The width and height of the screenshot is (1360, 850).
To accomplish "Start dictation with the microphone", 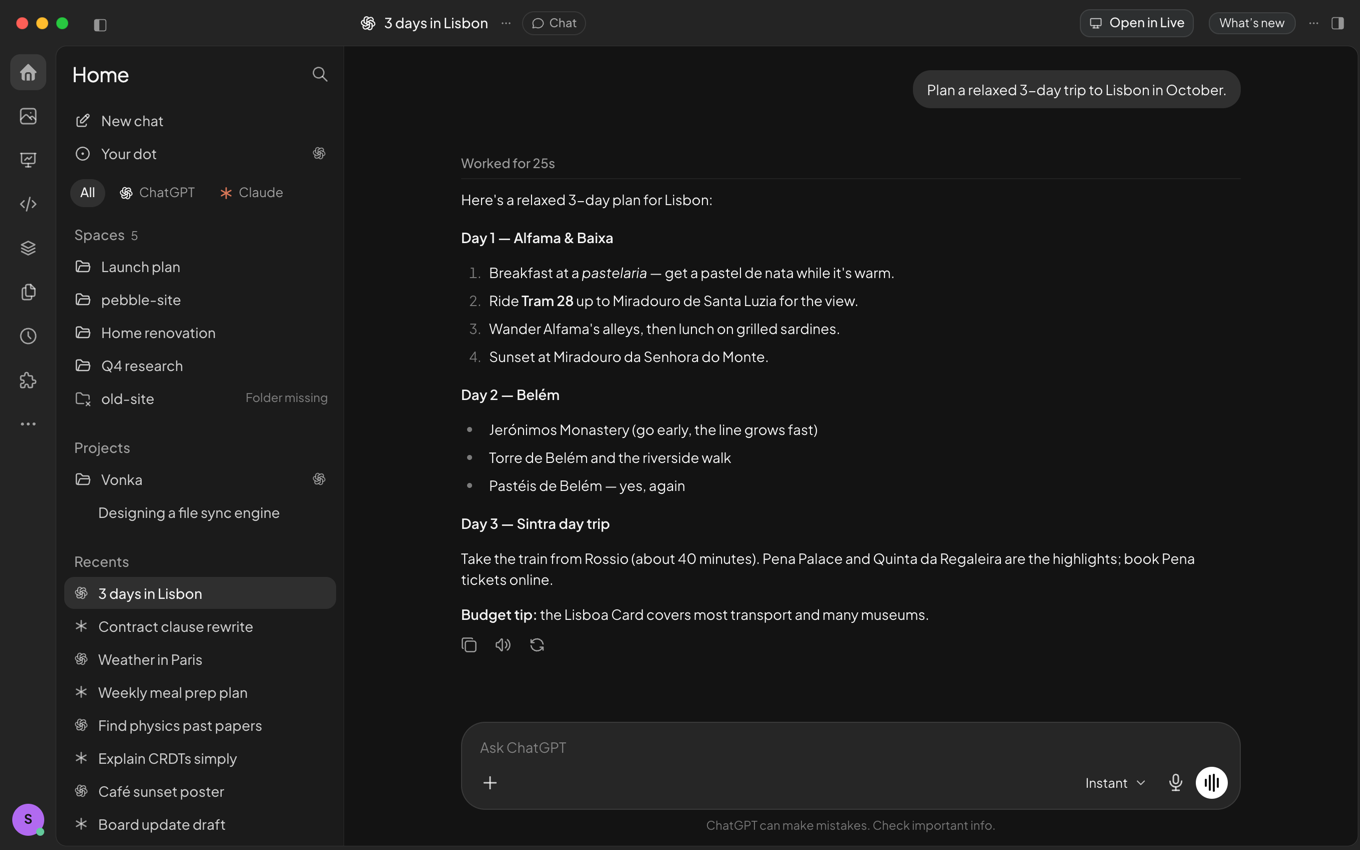I will point(1176,783).
